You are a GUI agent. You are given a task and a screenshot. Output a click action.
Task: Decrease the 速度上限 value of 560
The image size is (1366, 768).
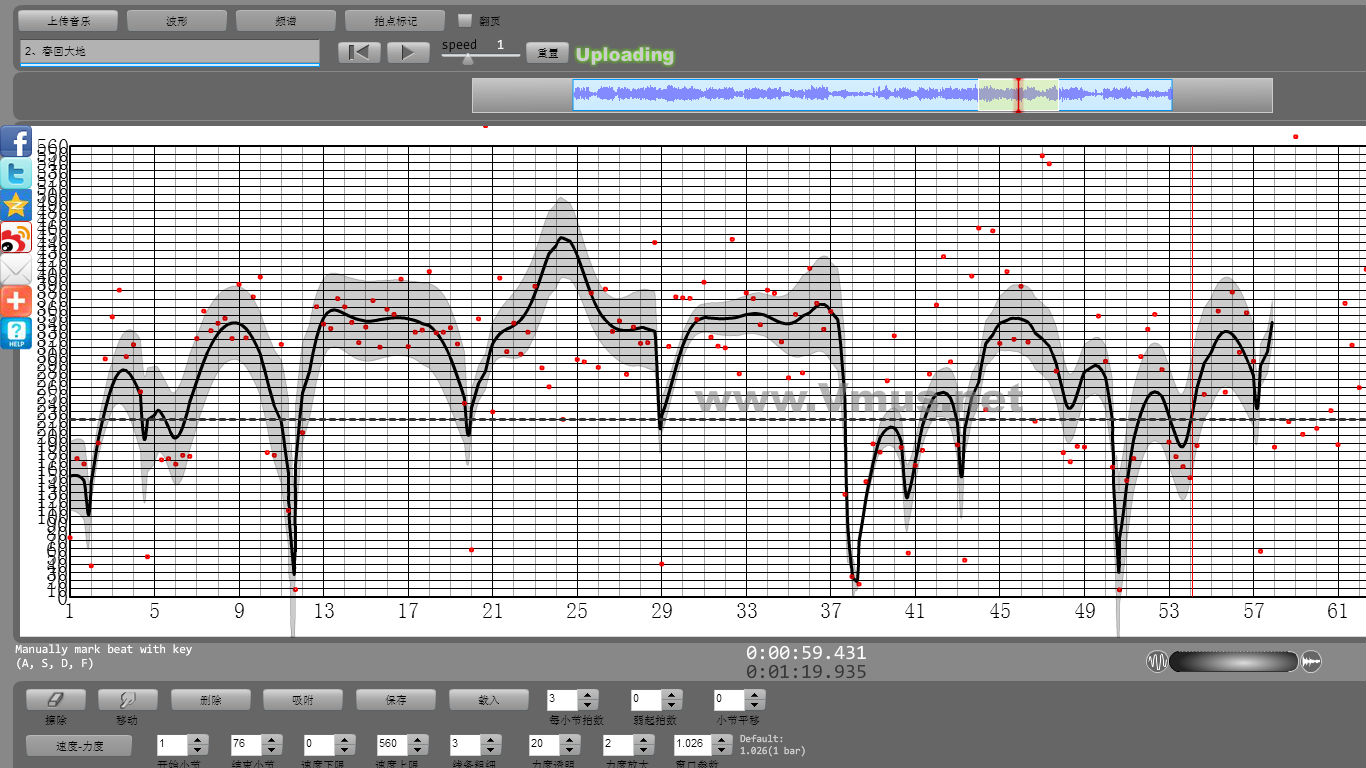416,750
